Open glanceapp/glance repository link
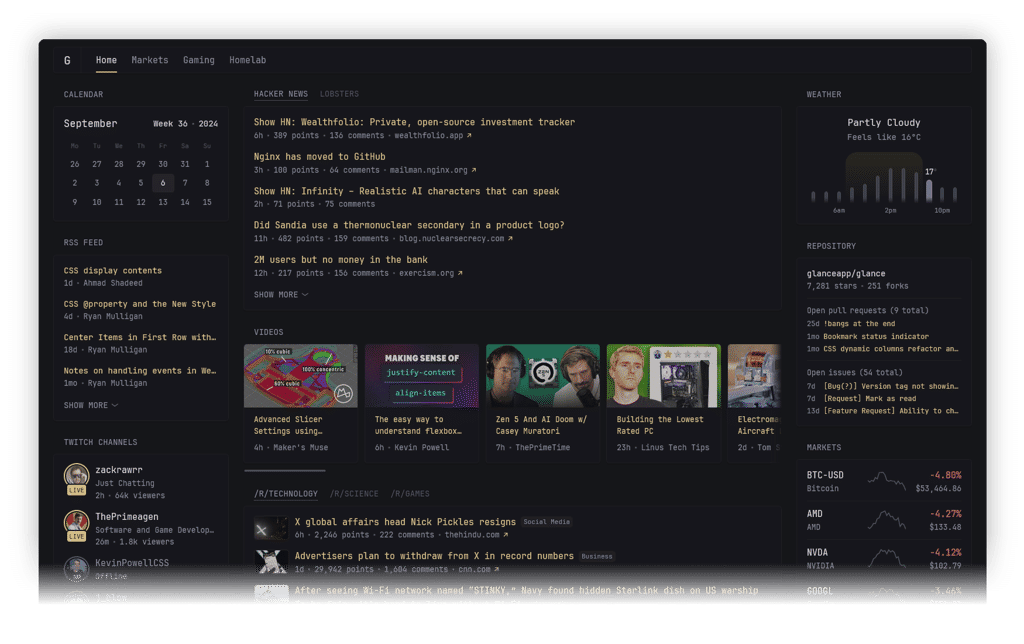Image resolution: width=1024 pixels, height=644 pixels. (x=846, y=274)
